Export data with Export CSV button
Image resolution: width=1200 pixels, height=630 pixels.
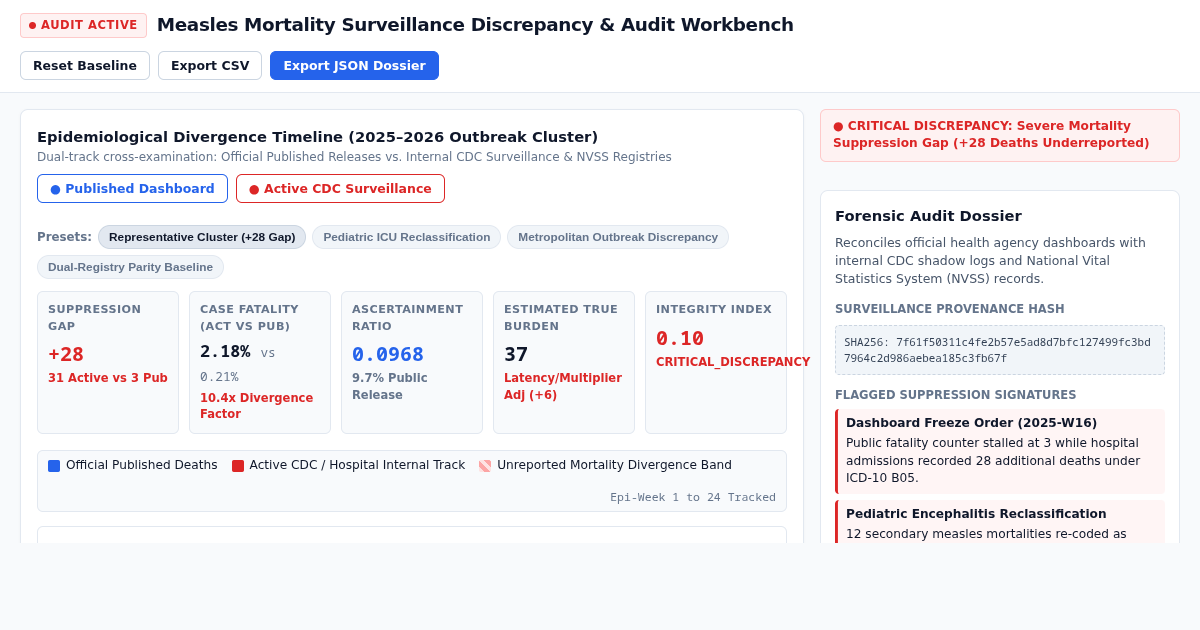[210, 66]
